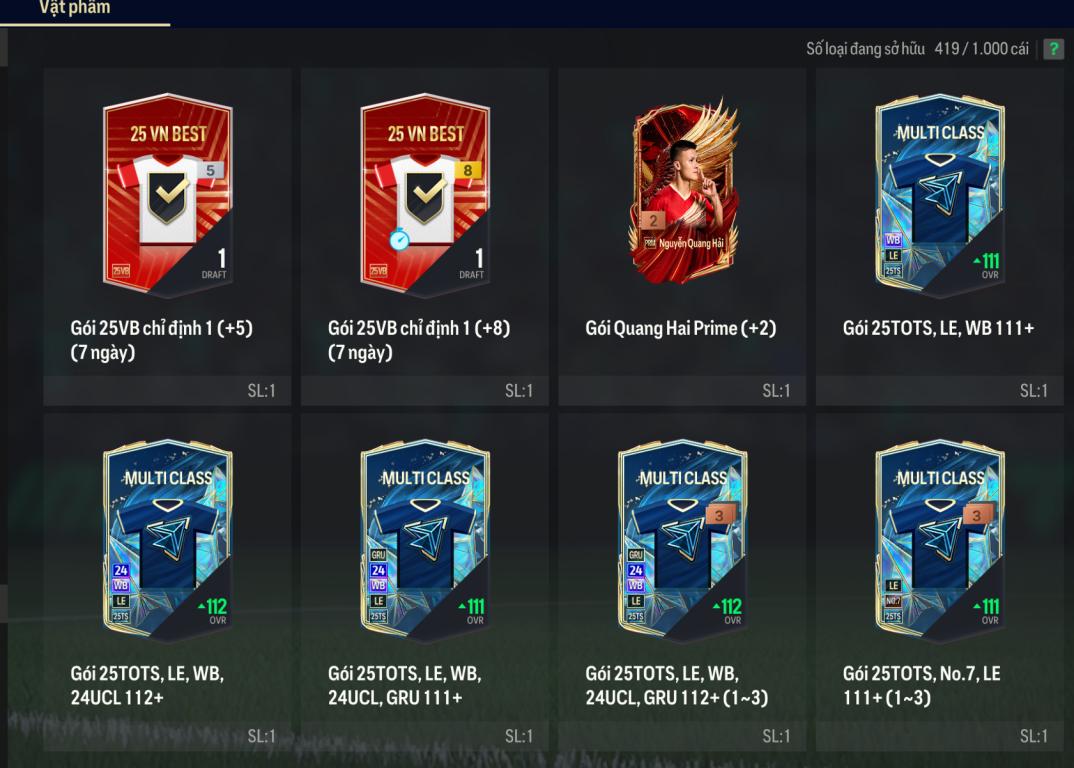1074x768 pixels.
Task: Click the GRU badge on 24UCL, GRU 111+ pack
Action: click(378, 555)
